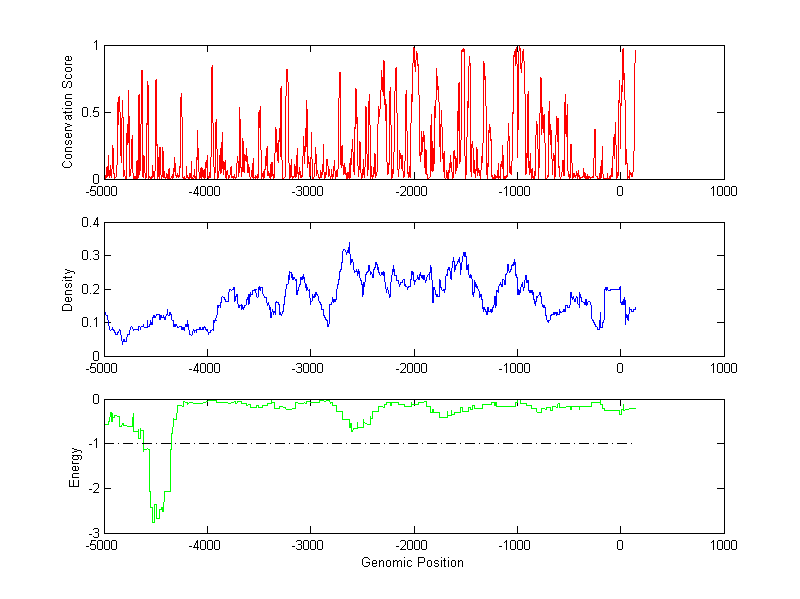Select the dashed threshold line in Energy plot
This screenshot has height=599, width=800.
point(400,443)
